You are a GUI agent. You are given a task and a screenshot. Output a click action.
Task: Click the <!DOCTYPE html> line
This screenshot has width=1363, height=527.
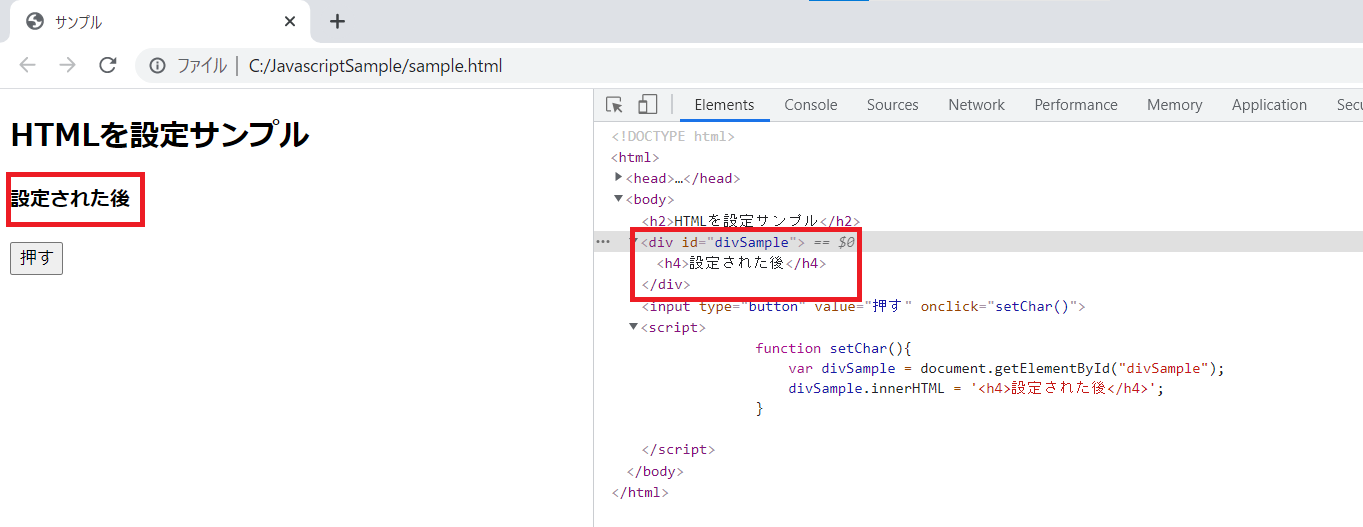(x=673, y=137)
